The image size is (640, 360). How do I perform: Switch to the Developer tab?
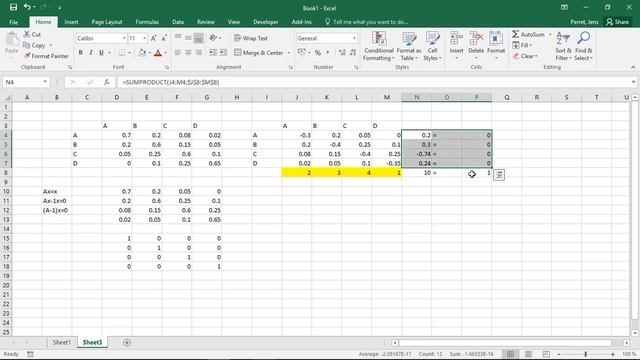pos(265,22)
